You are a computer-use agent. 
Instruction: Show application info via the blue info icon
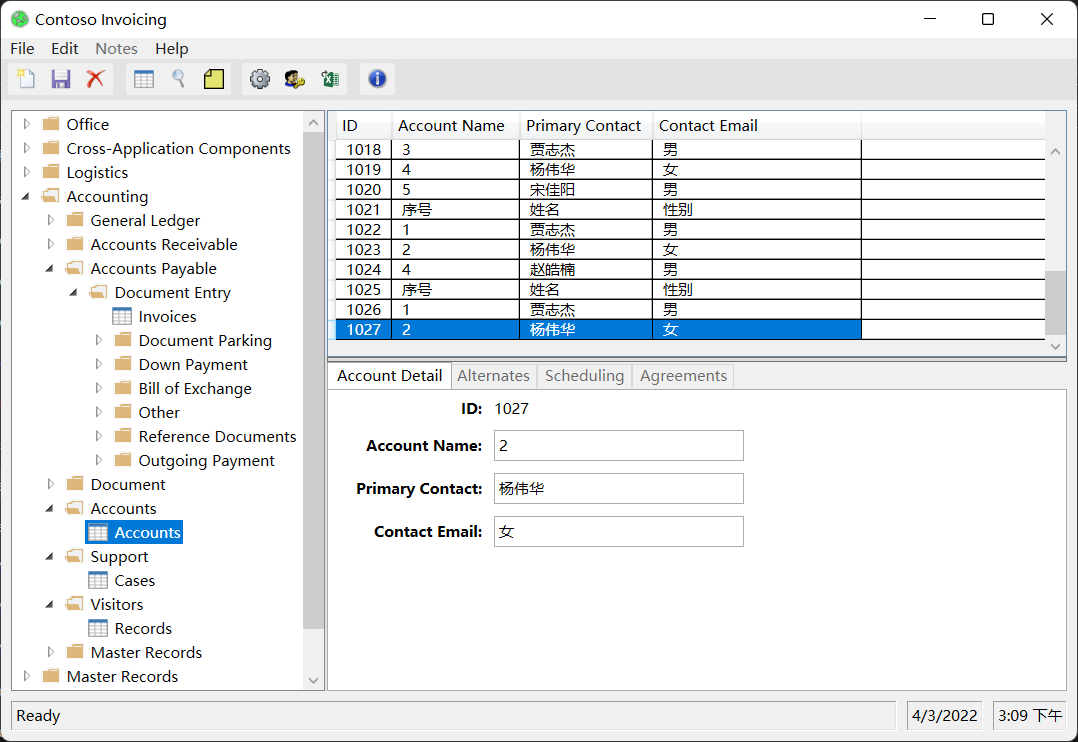tap(377, 78)
